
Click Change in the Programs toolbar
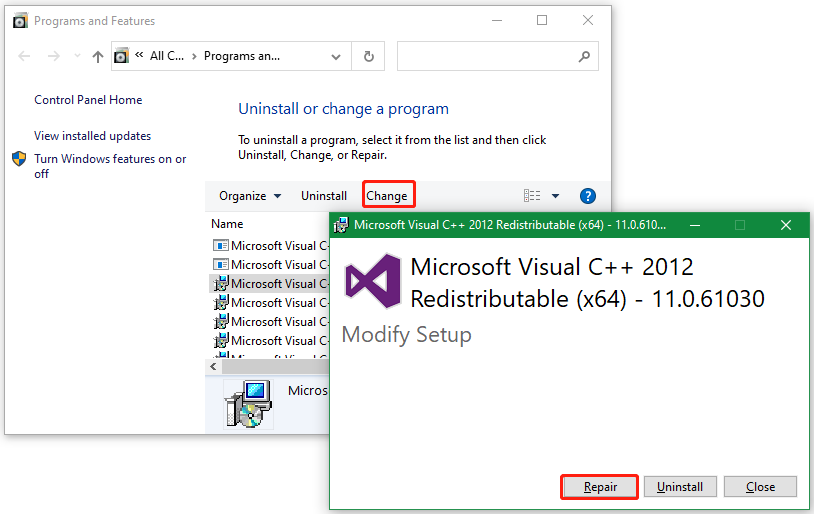387,196
